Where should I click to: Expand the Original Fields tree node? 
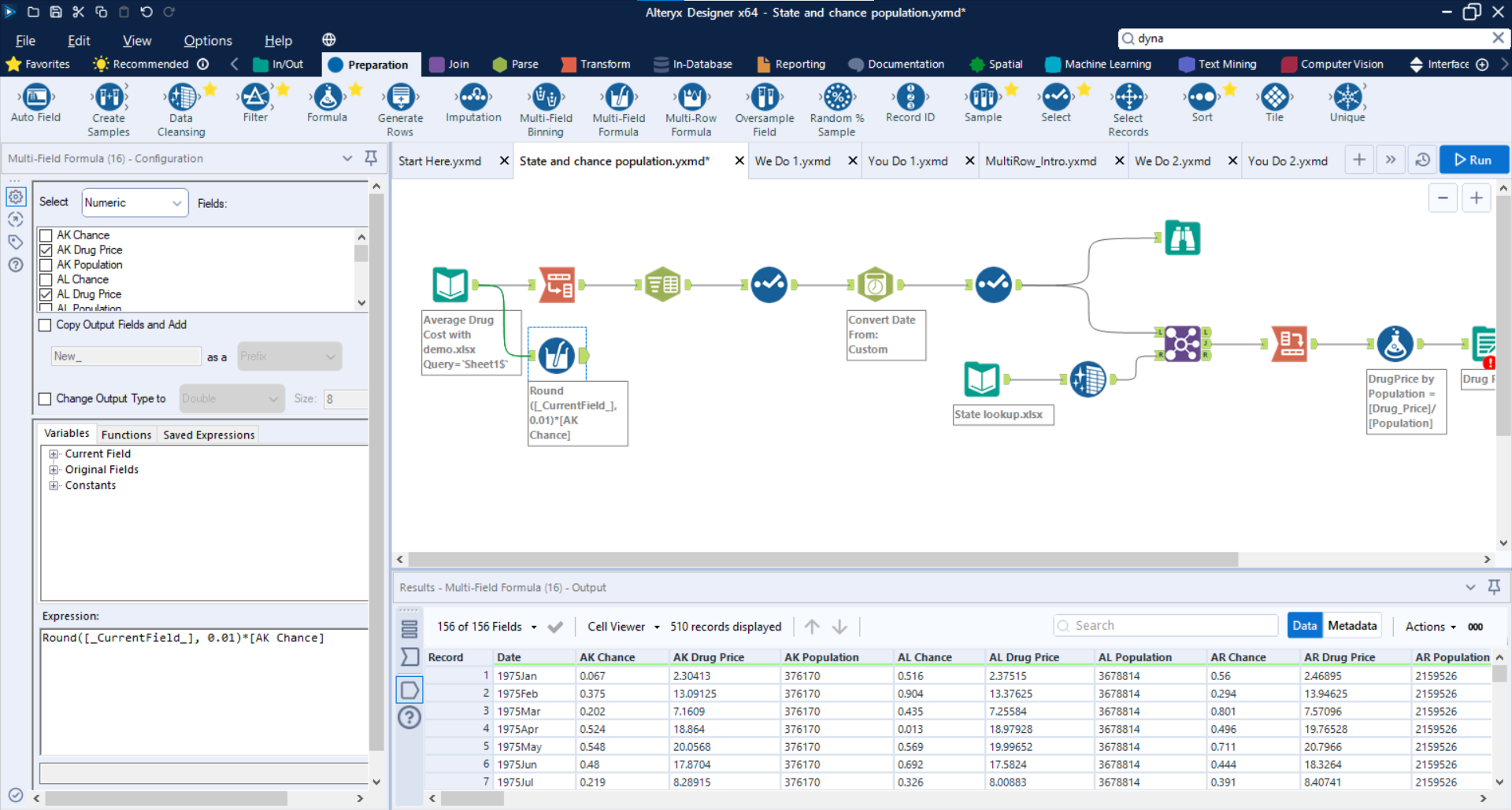click(54, 470)
